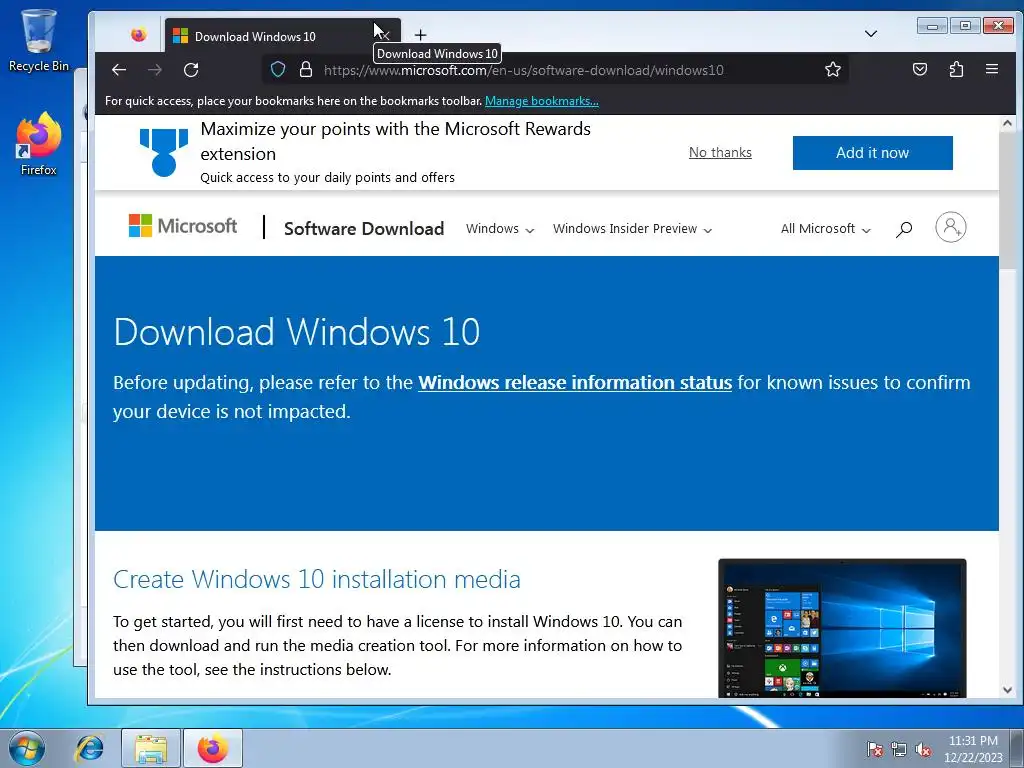
Task: Save to Pocket icon in toolbar
Action: click(x=920, y=69)
